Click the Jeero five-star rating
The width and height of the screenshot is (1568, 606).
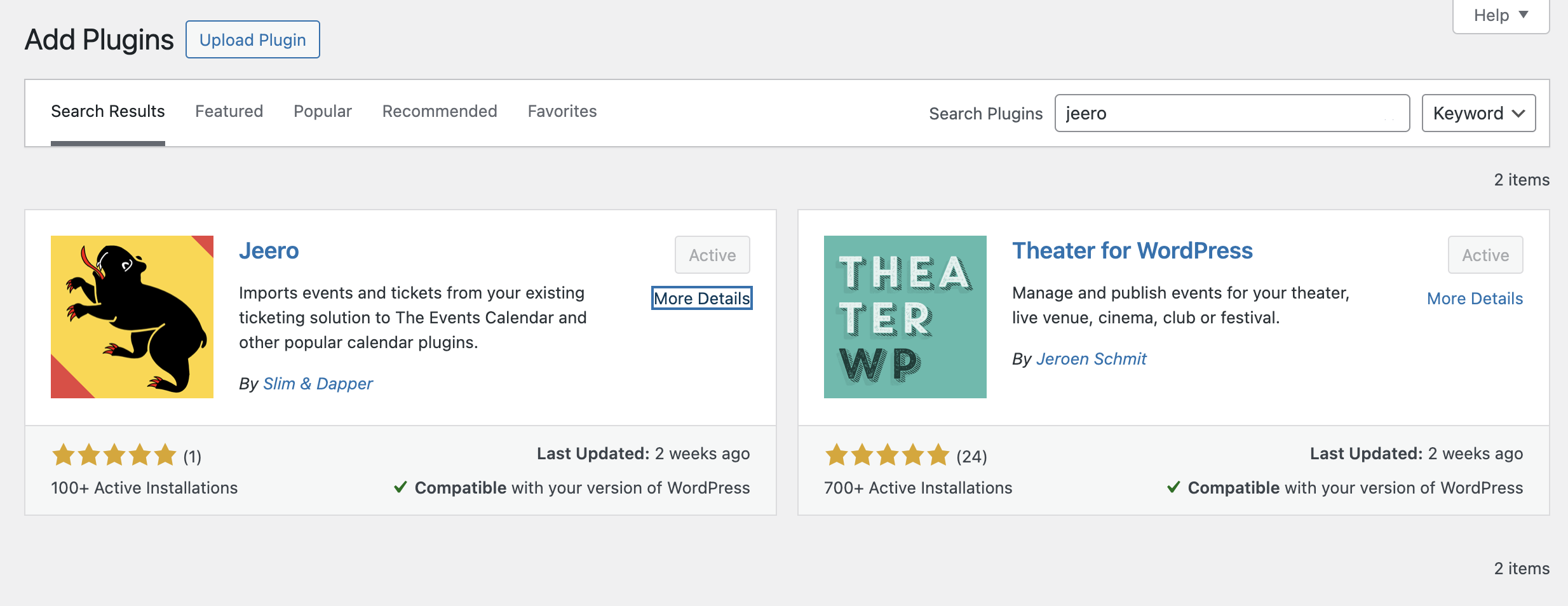click(114, 455)
